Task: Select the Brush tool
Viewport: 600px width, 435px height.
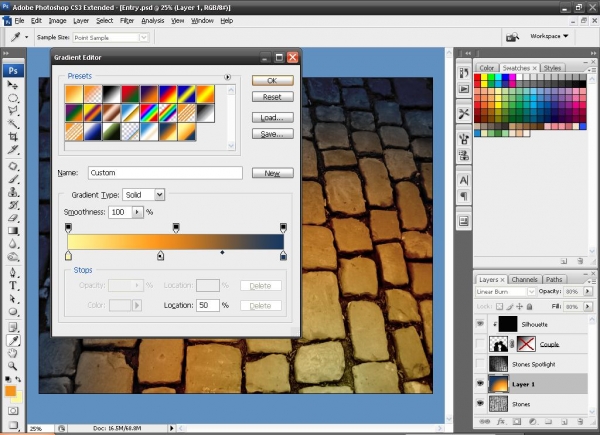Action: [13, 179]
